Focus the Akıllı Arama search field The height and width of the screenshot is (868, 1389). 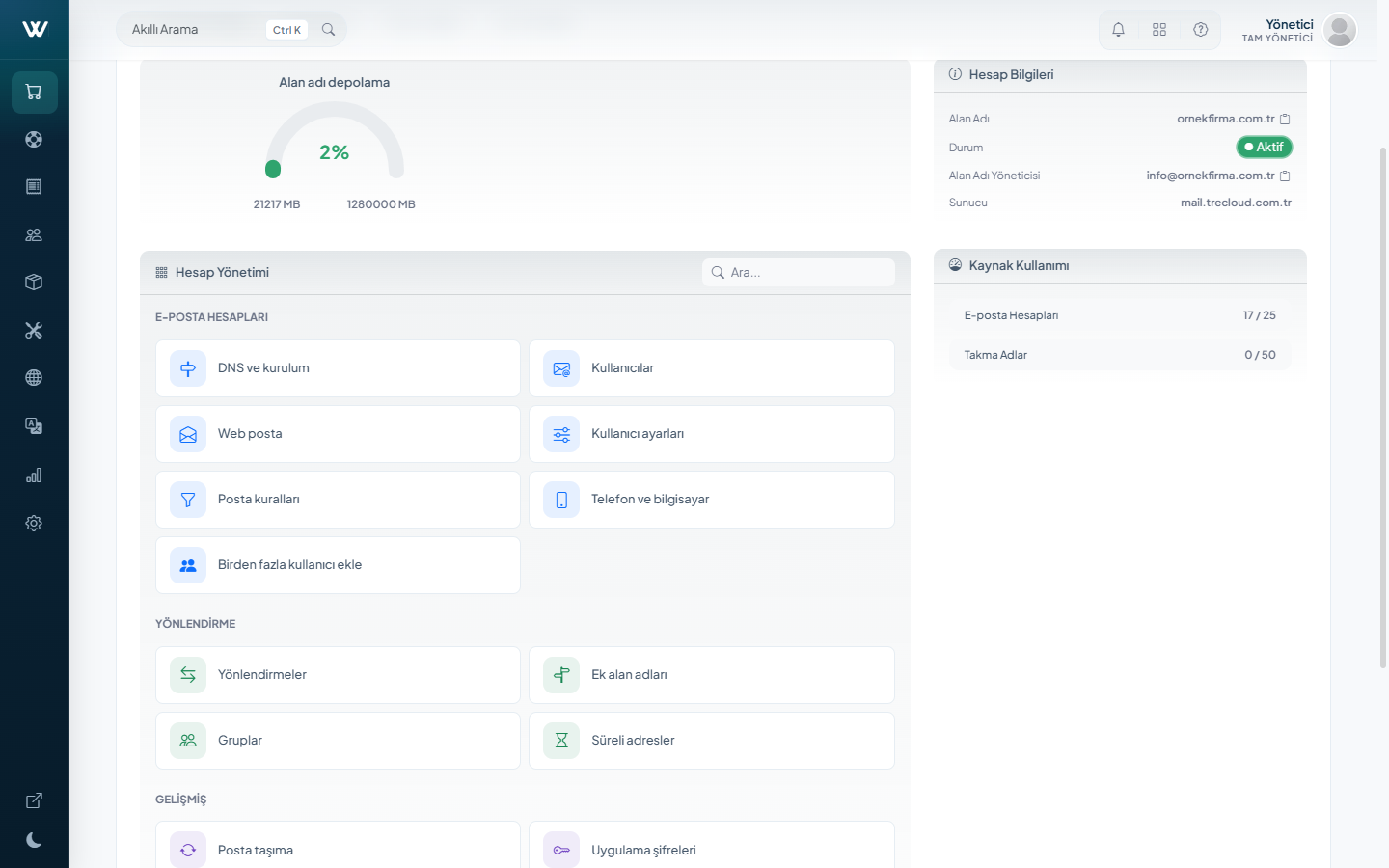(x=231, y=30)
